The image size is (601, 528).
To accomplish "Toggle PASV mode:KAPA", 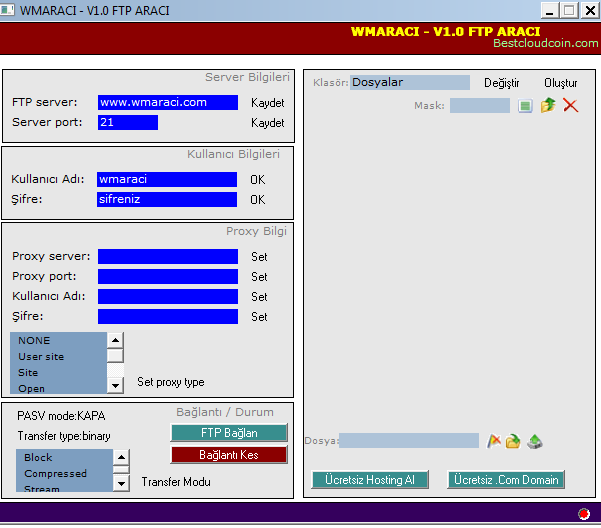I will tap(61, 416).
